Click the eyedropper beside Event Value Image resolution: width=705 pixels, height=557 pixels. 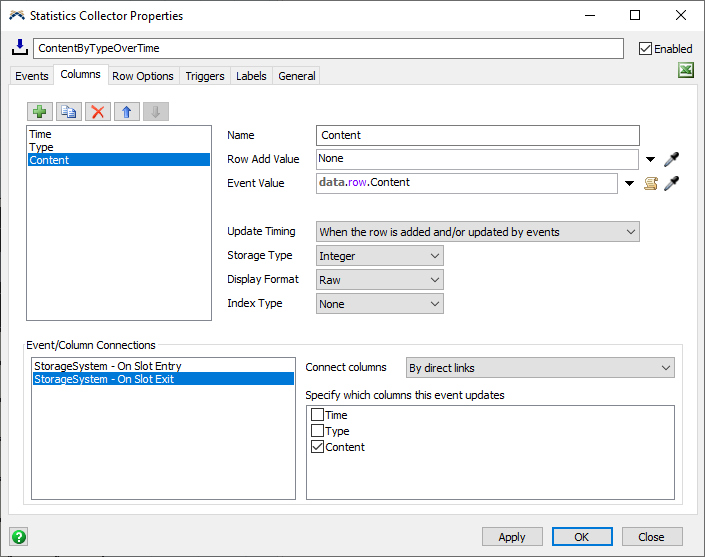click(672, 183)
